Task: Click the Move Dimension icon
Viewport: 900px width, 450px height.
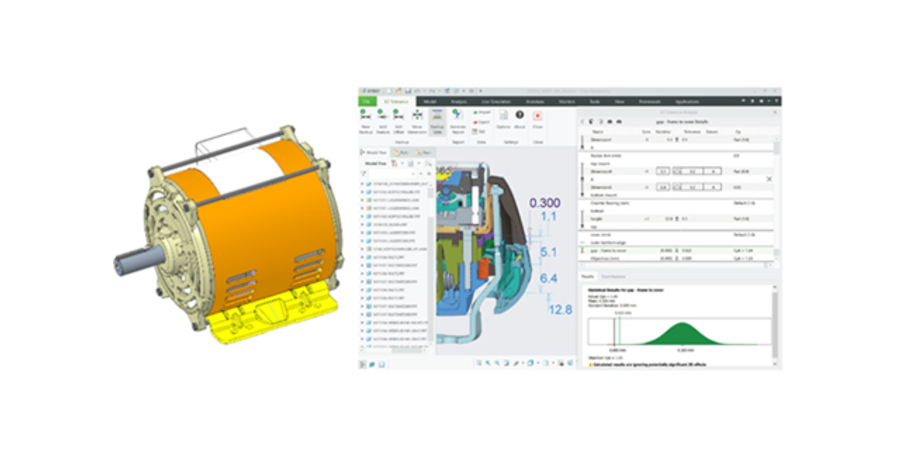Action: coord(418,118)
